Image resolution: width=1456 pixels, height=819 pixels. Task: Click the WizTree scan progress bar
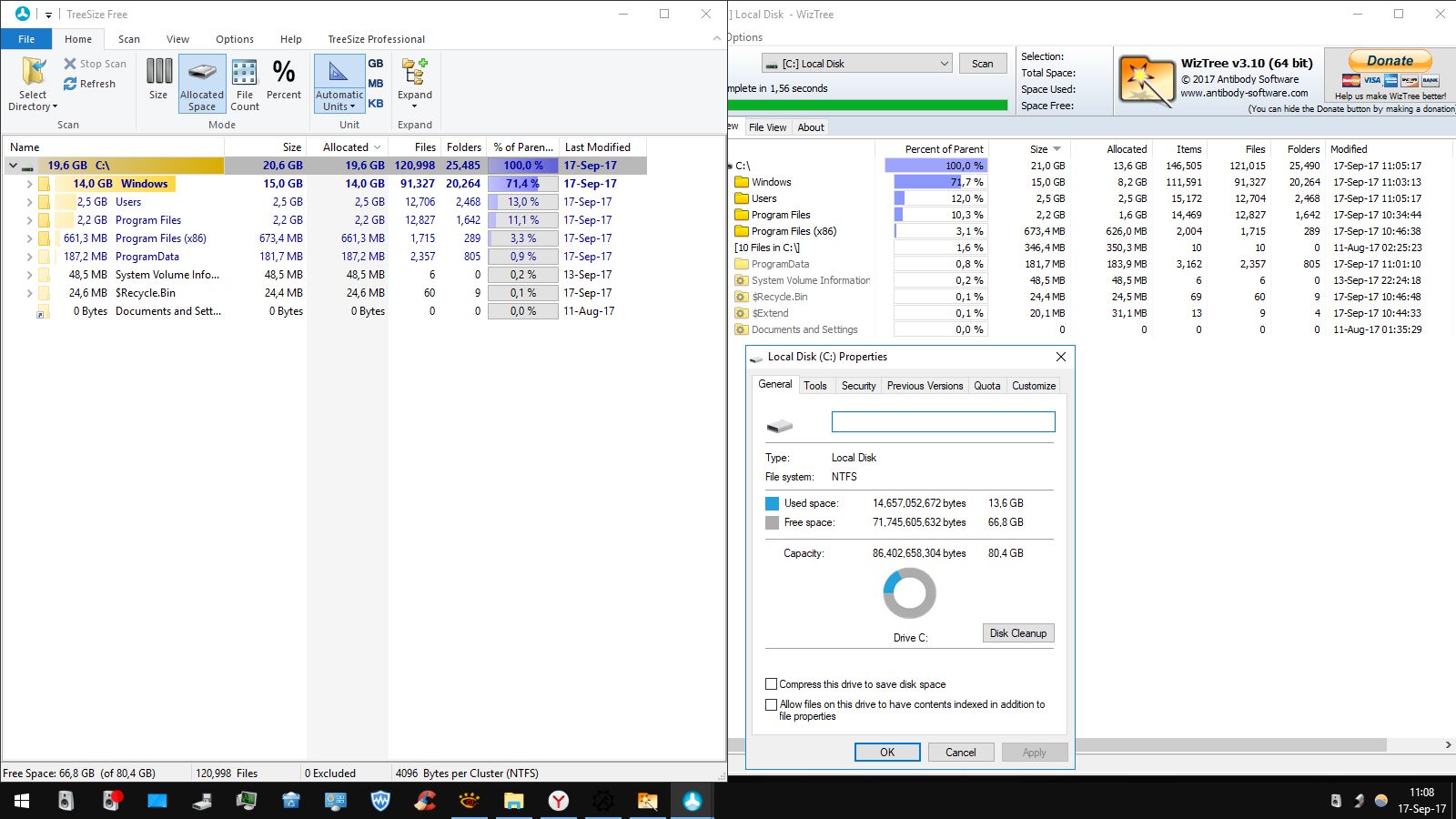(x=867, y=106)
